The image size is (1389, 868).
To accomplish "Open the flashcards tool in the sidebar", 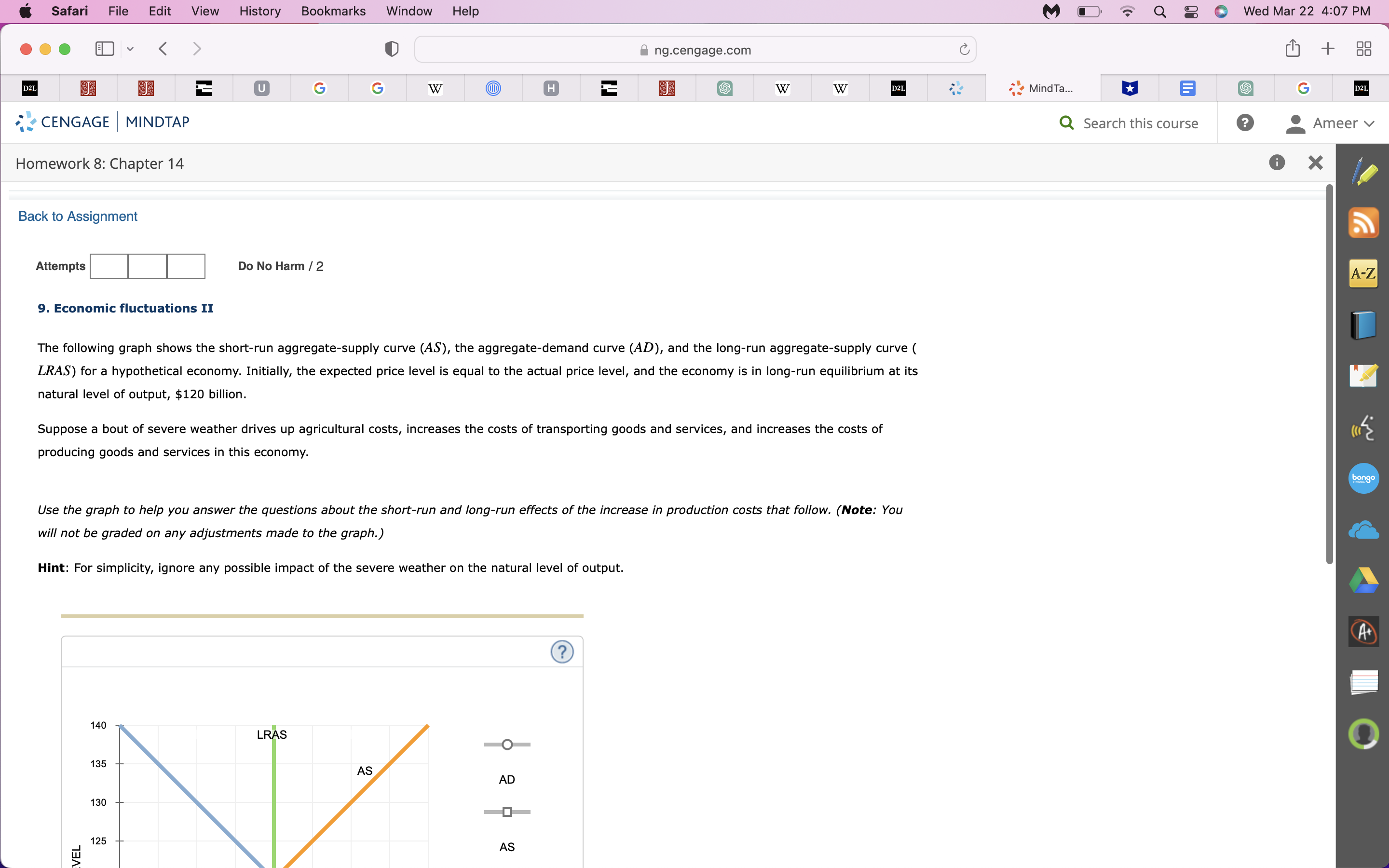I will pyautogui.click(x=1364, y=682).
